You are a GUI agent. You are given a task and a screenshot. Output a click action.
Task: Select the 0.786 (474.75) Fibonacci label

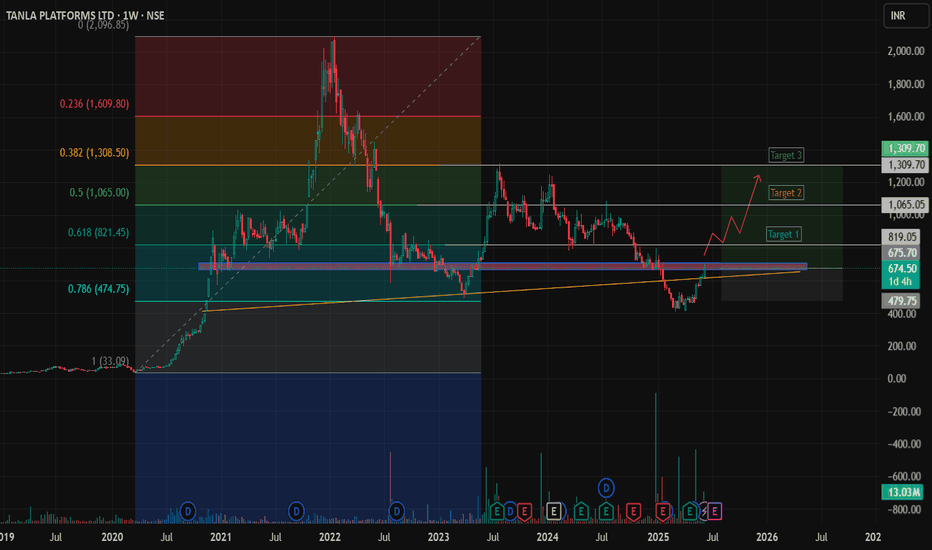(x=98, y=289)
